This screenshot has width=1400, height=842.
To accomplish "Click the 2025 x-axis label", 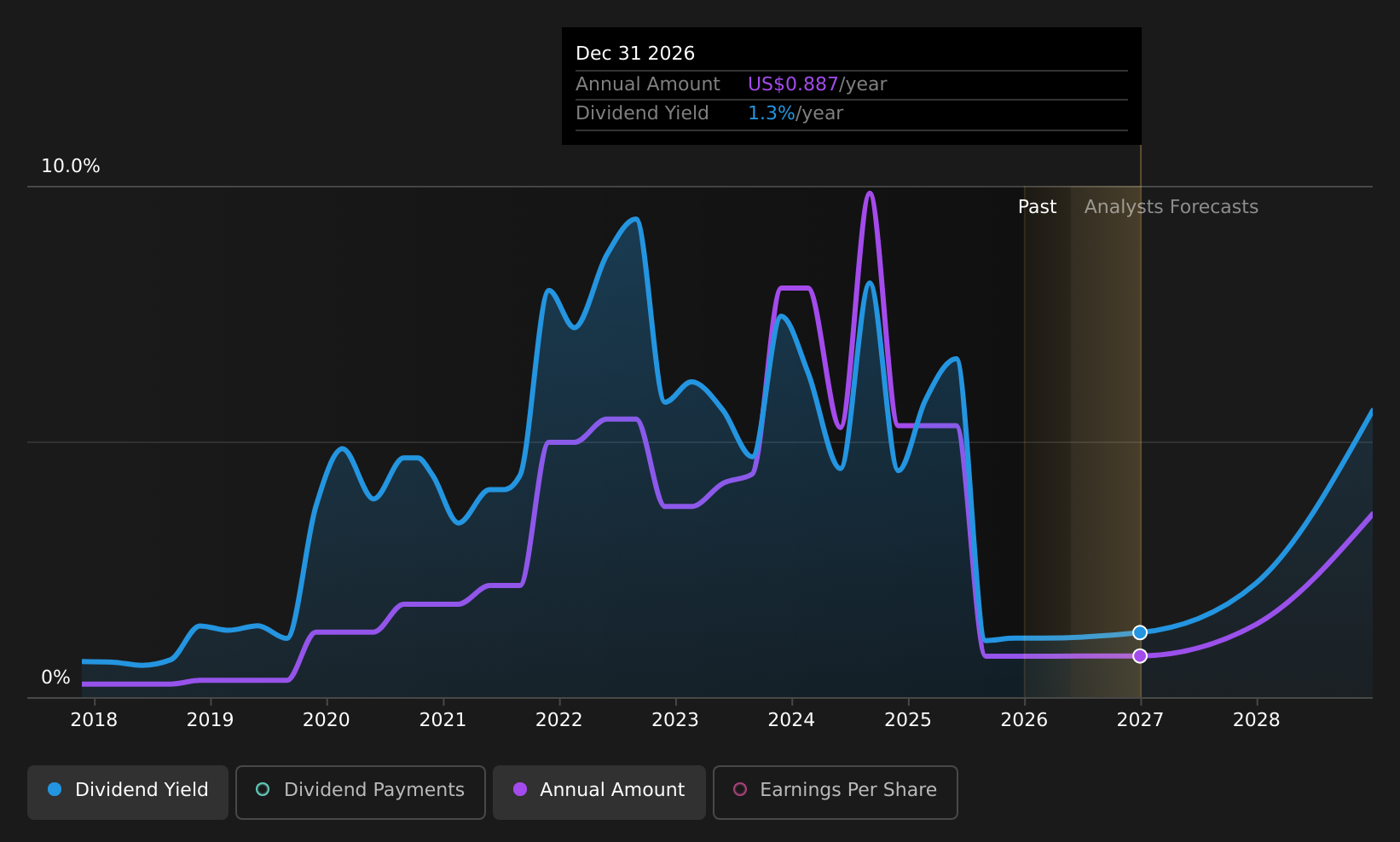I will [x=908, y=720].
